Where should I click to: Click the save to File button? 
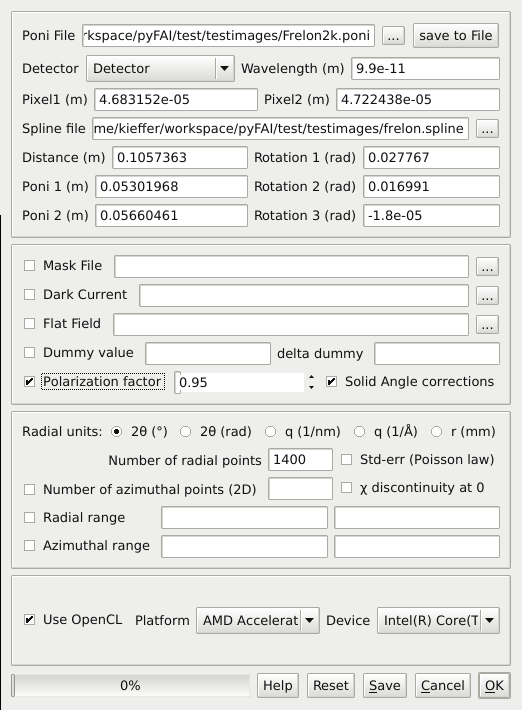(x=456, y=35)
